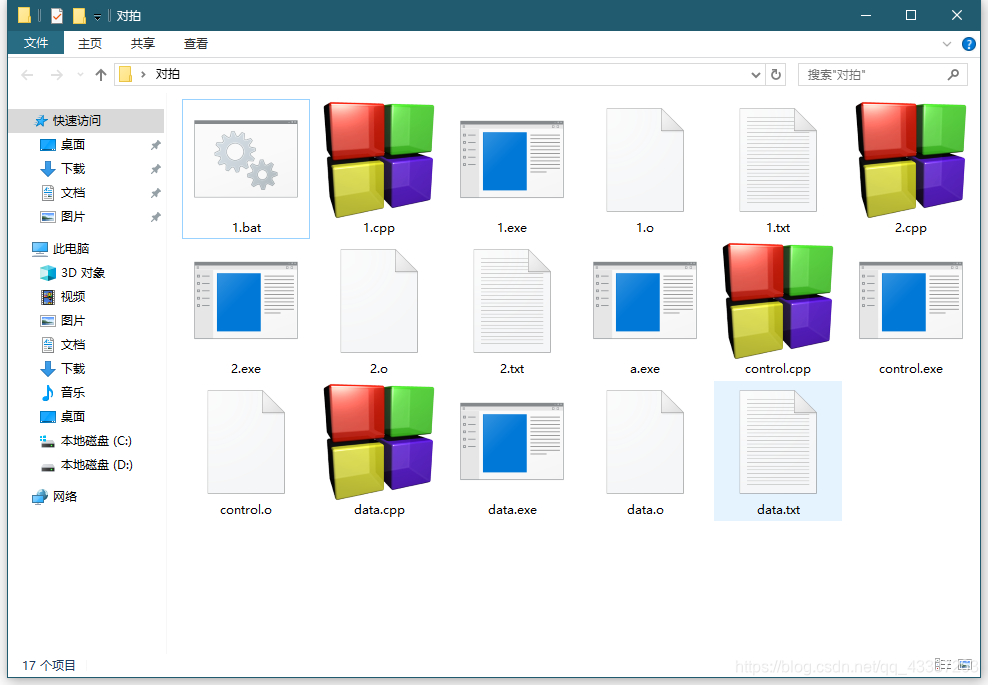This screenshot has height=685, width=988.
Task: Click the quick access toolbar dropdown arrow
Action: 98,16
